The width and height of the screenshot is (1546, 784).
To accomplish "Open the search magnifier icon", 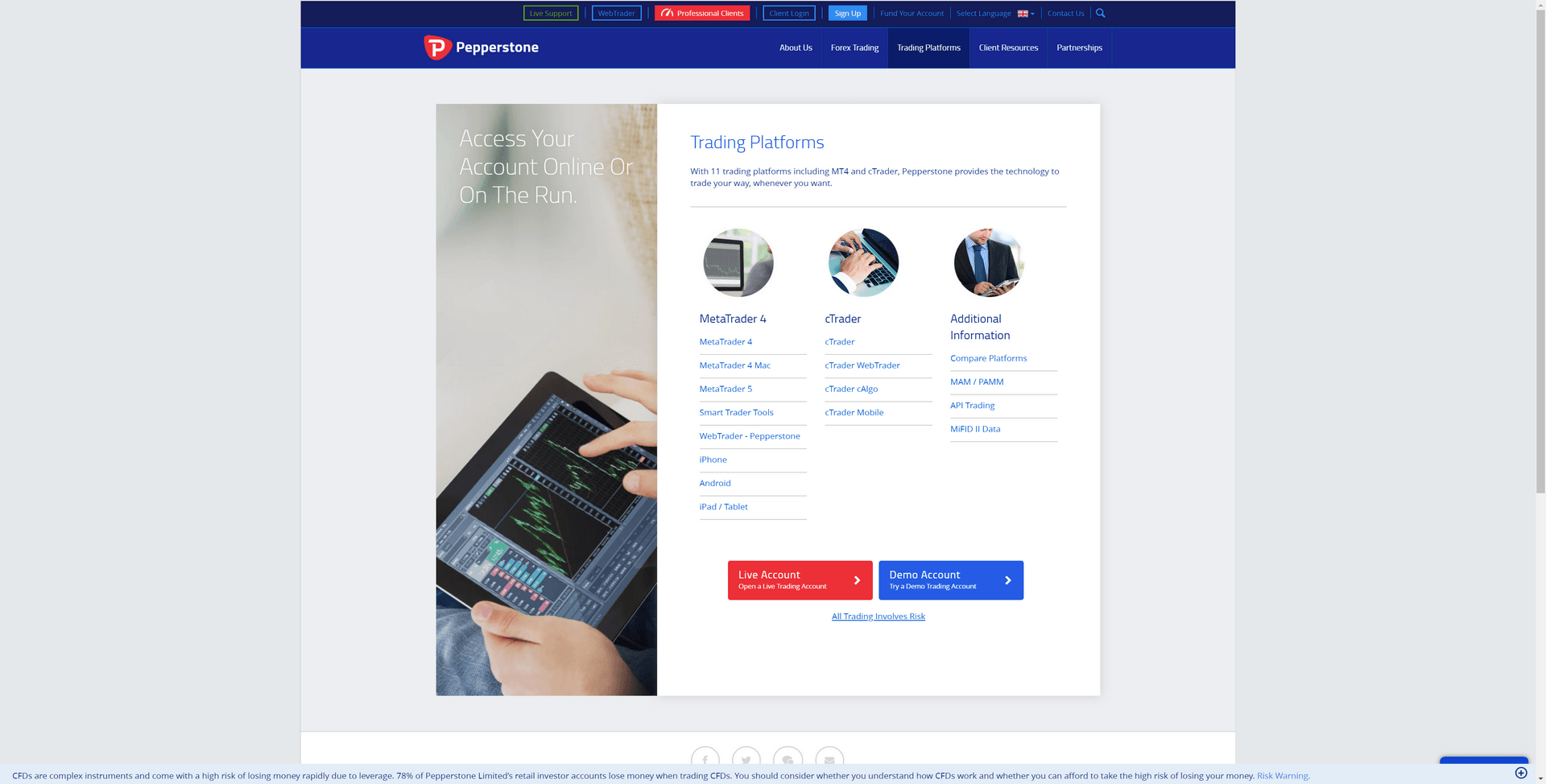I will [1101, 13].
